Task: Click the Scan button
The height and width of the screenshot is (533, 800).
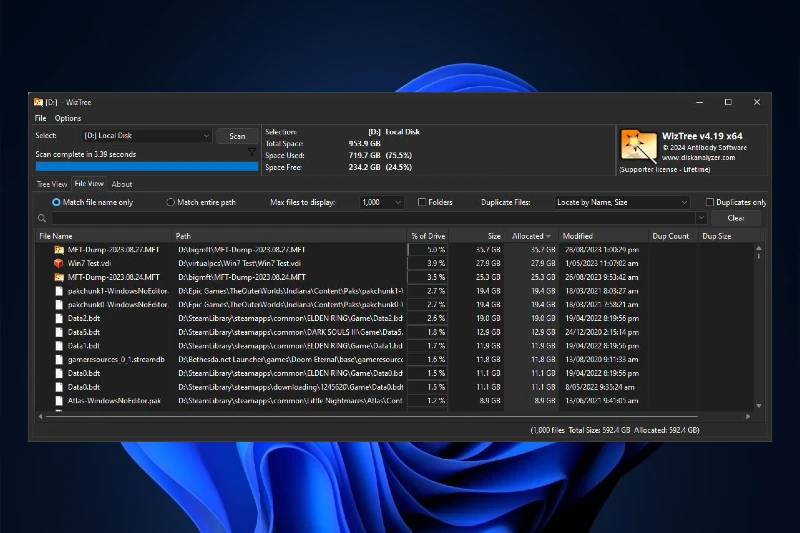Action: (237, 136)
